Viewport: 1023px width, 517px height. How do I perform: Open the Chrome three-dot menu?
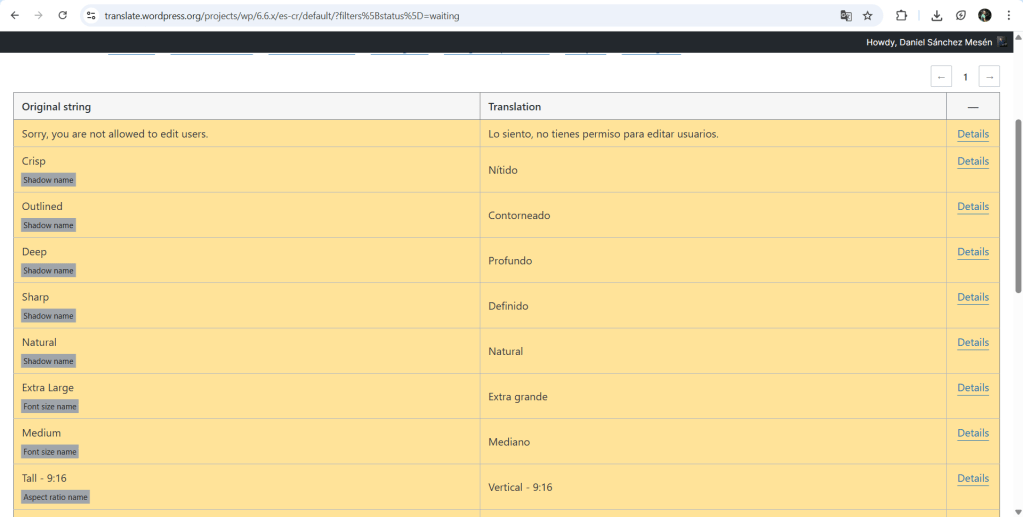(x=1008, y=16)
